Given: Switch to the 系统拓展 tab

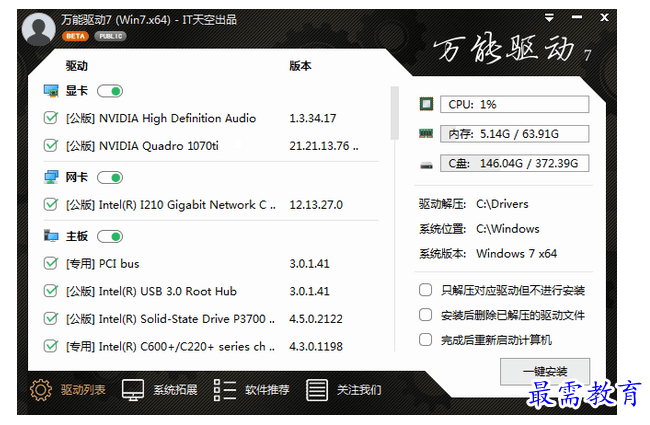Looking at the screenshot, I should pyautogui.click(x=175, y=390).
